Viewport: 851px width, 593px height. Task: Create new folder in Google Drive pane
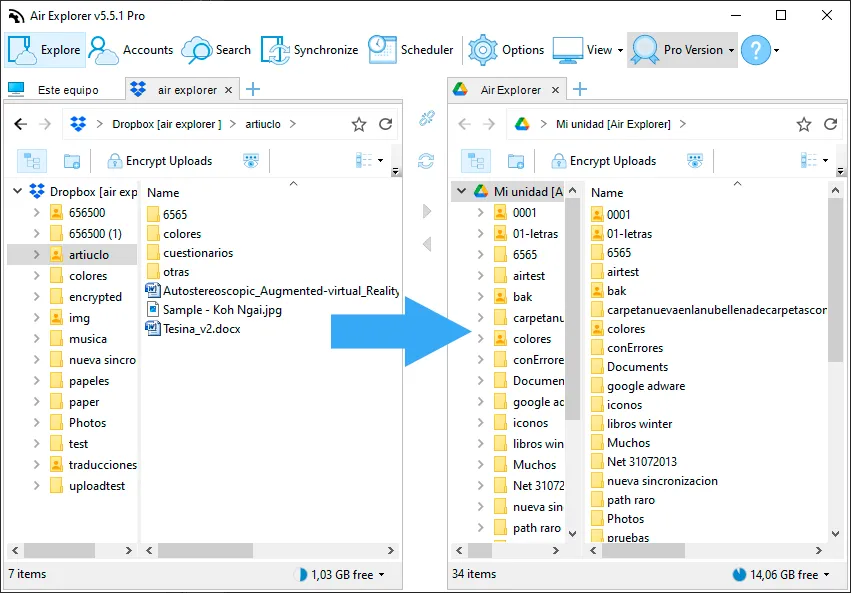[516, 161]
